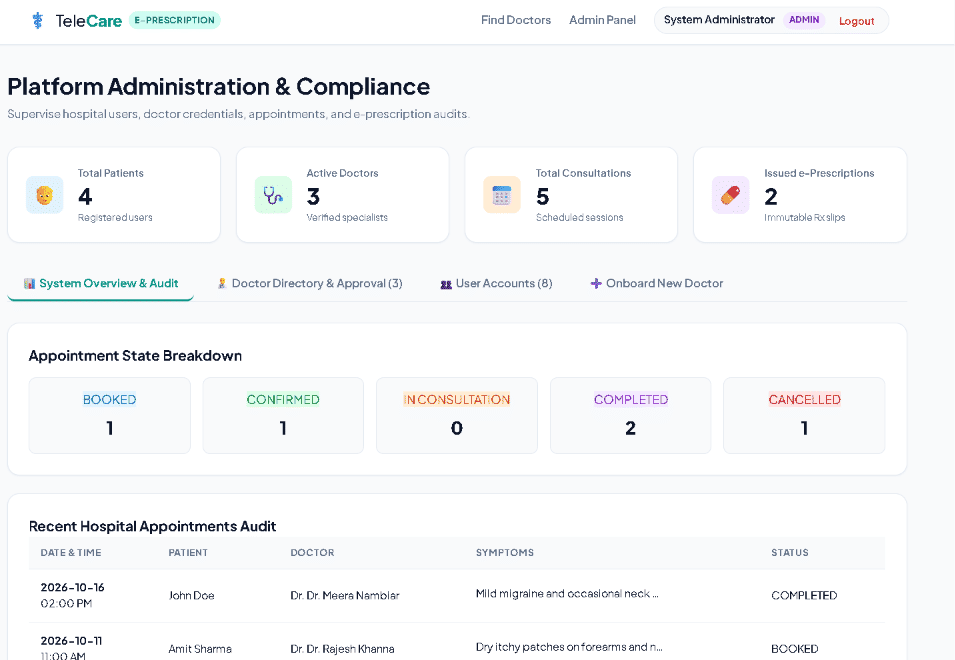The width and height of the screenshot is (955, 660).
Task: Click the Active Doctors stethoscope icon
Action: 273,195
